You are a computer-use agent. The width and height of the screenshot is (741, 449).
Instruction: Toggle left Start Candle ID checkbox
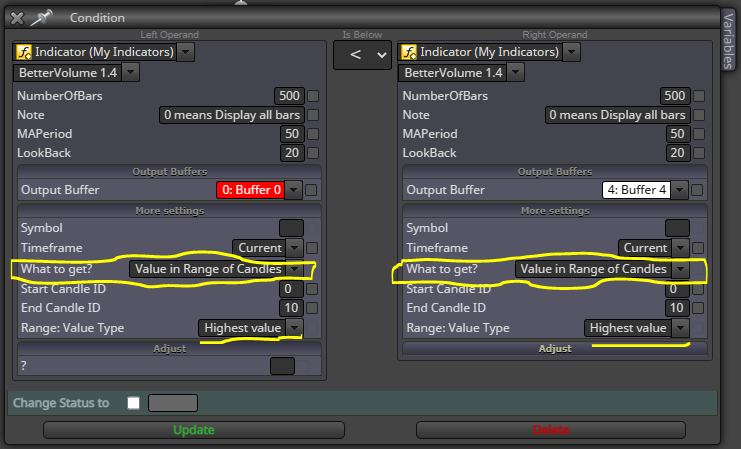(x=312, y=289)
